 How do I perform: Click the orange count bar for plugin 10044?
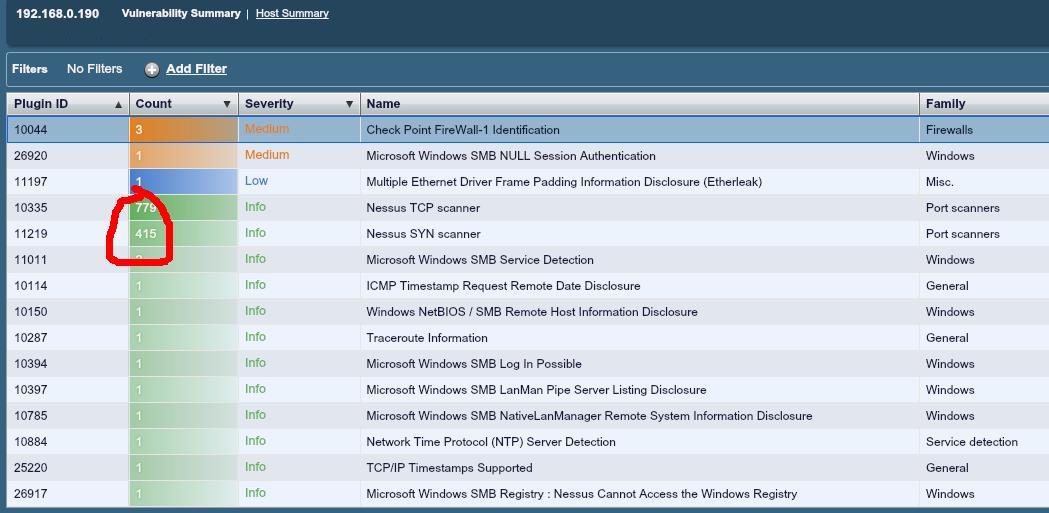coord(183,130)
